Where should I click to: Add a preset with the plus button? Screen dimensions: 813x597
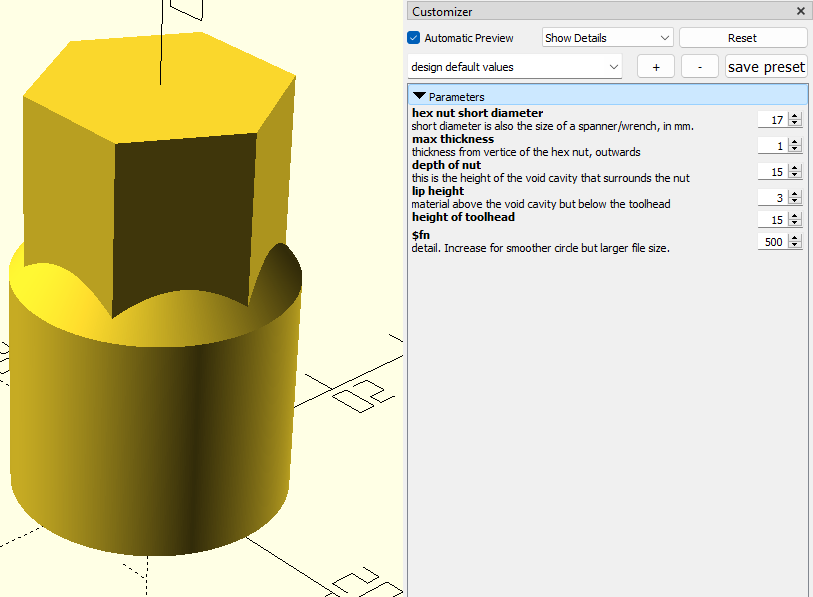pyautogui.click(x=656, y=67)
